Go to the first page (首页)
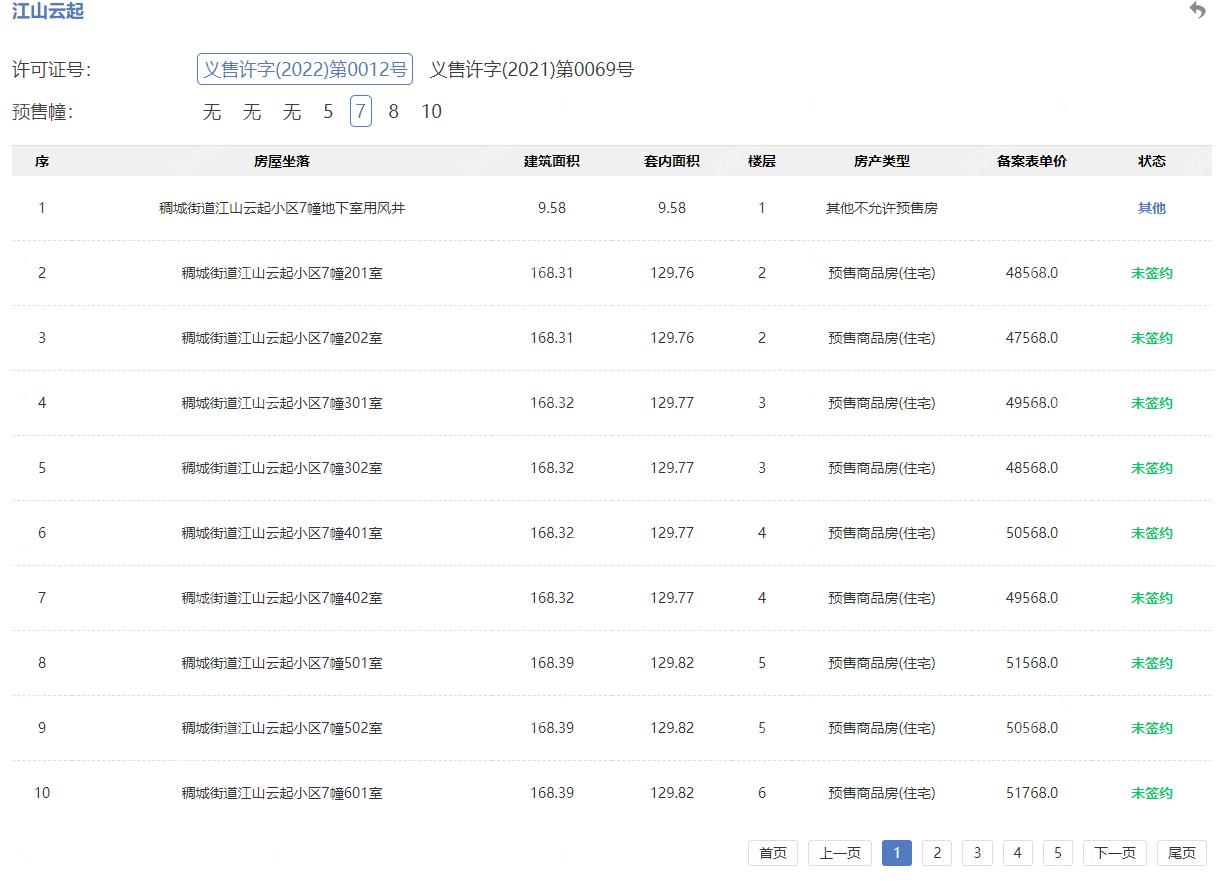This screenshot has height=881, width=1222. (773, 853)
